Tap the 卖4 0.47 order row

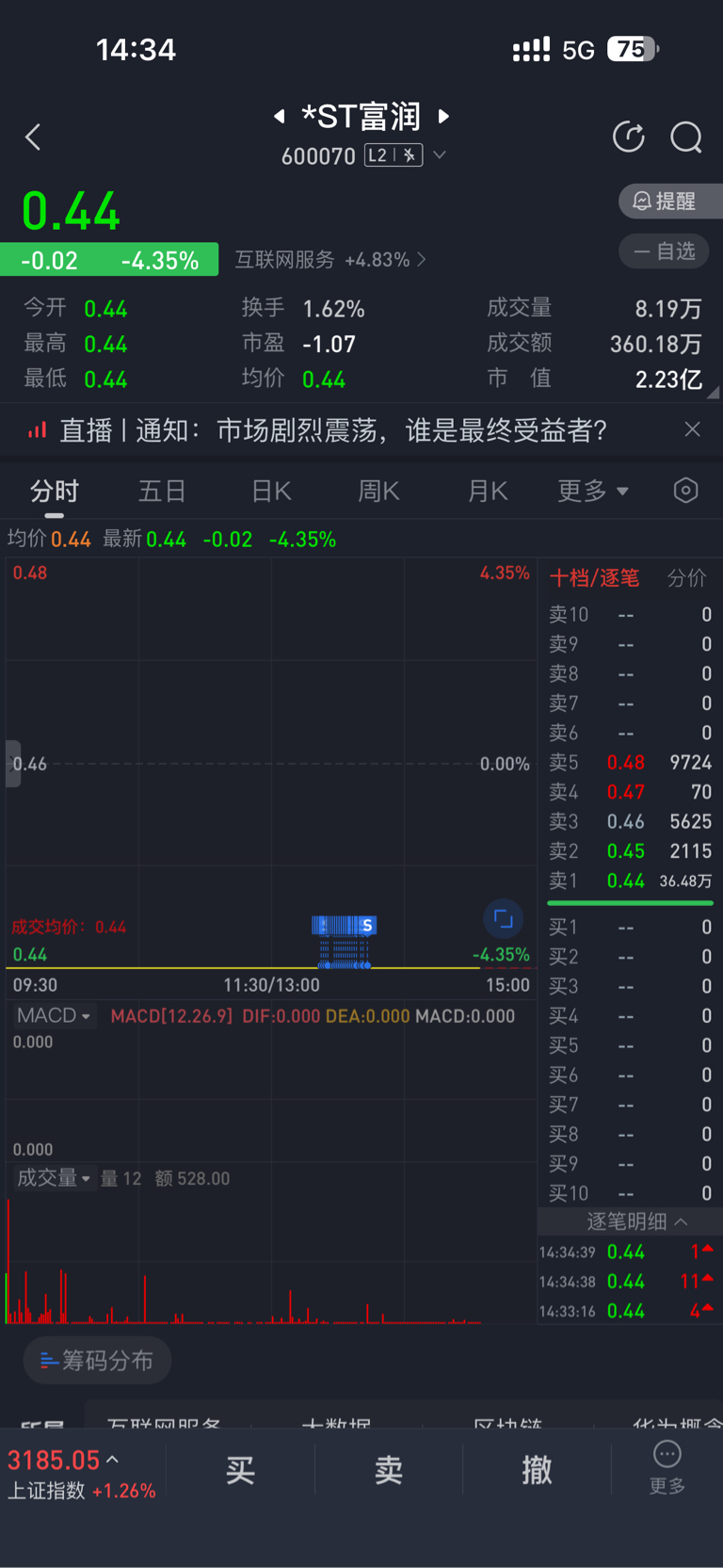(630, 792)
